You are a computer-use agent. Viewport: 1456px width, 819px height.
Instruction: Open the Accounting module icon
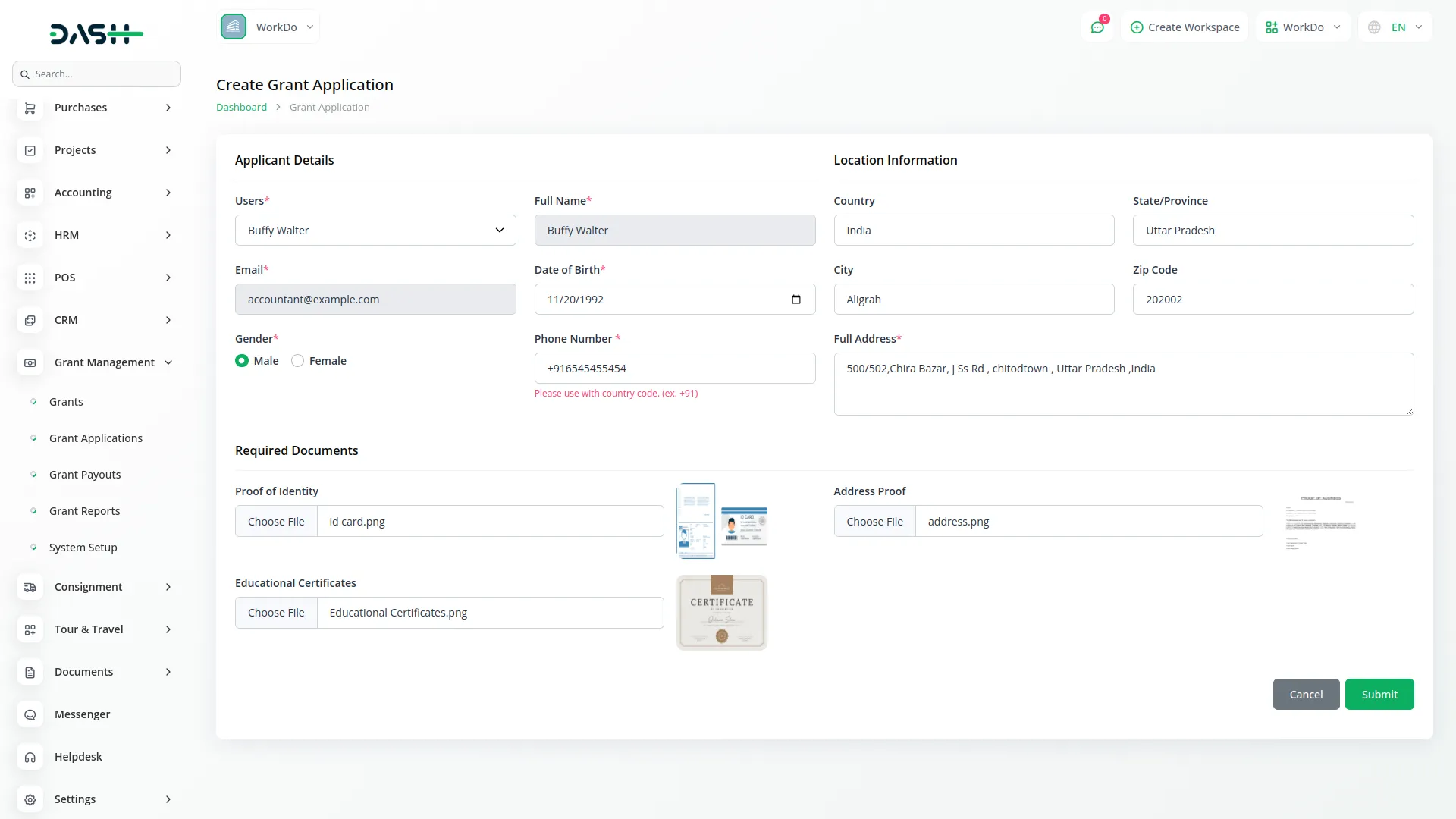pos(30,193)
